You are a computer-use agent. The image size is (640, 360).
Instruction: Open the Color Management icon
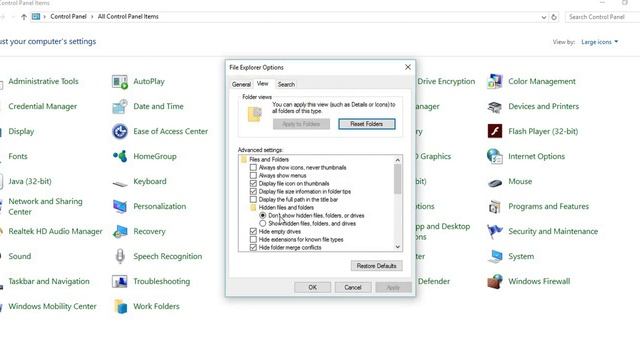(495, 82)
